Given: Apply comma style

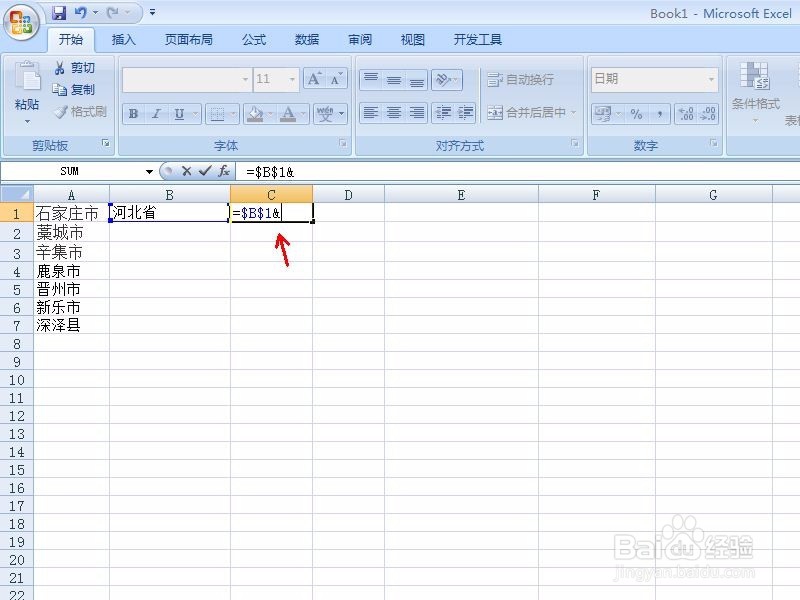Looking at the screenshot, I should point(659,113).
